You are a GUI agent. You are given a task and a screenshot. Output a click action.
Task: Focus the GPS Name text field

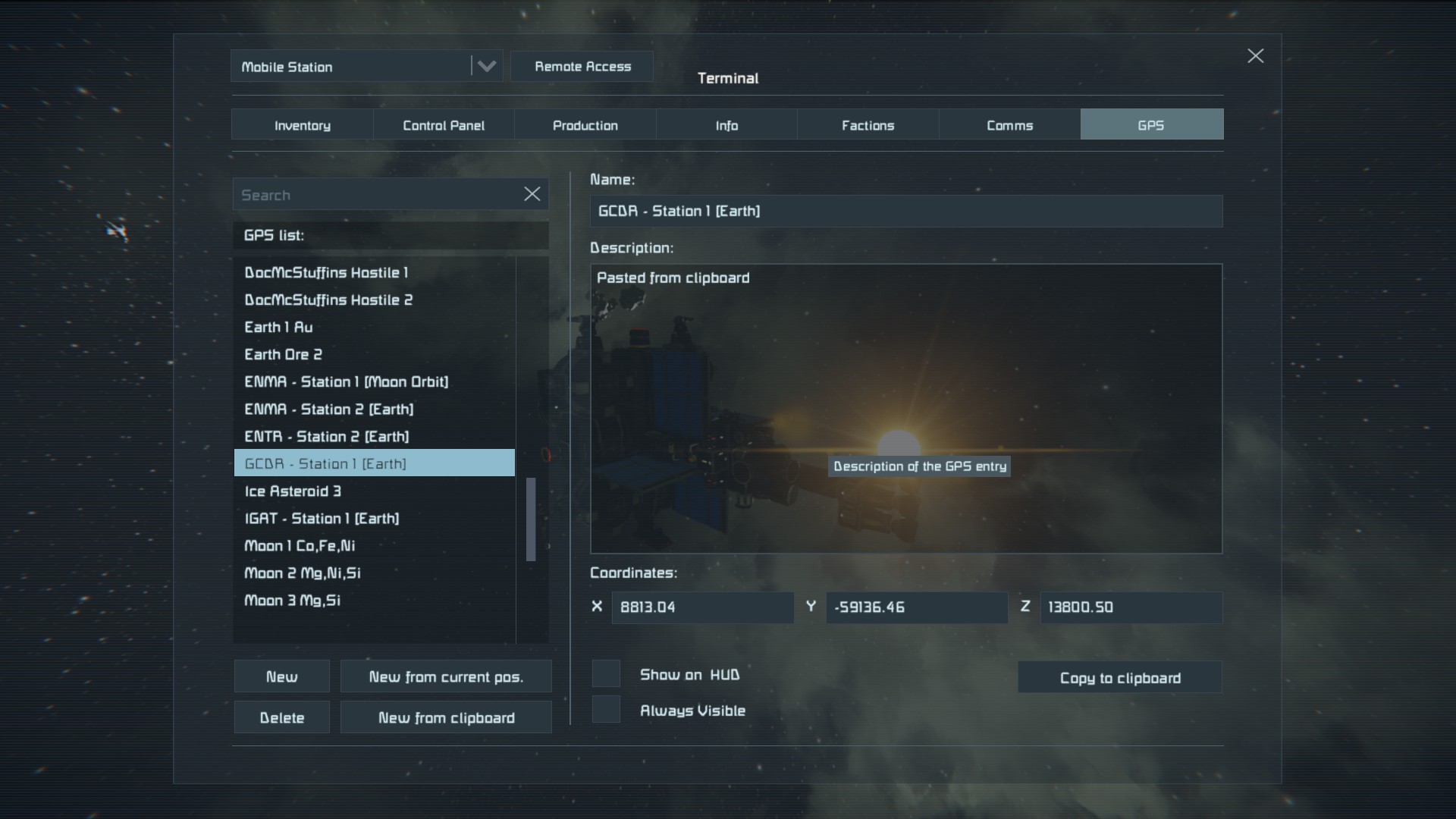(905, 212)
